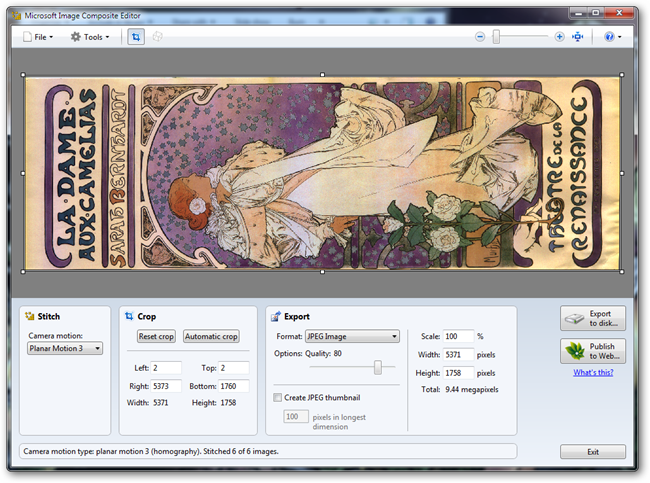This screenshot has width=650, height=483.
Task: Click the top-center crop handle
Action: [323, 75]
